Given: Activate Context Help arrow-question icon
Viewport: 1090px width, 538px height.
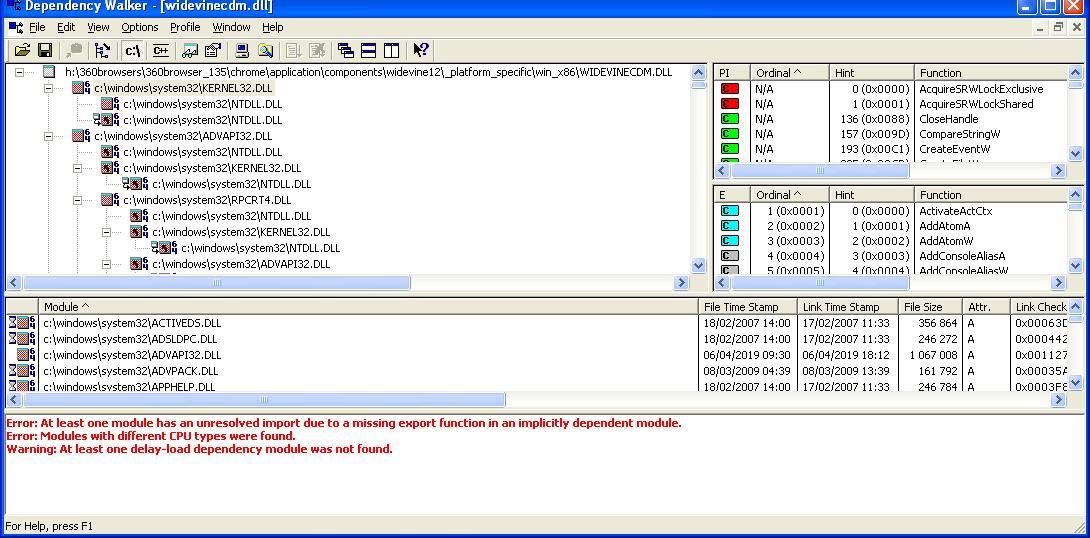Looking at the screenshot, I should coord(421,50).
